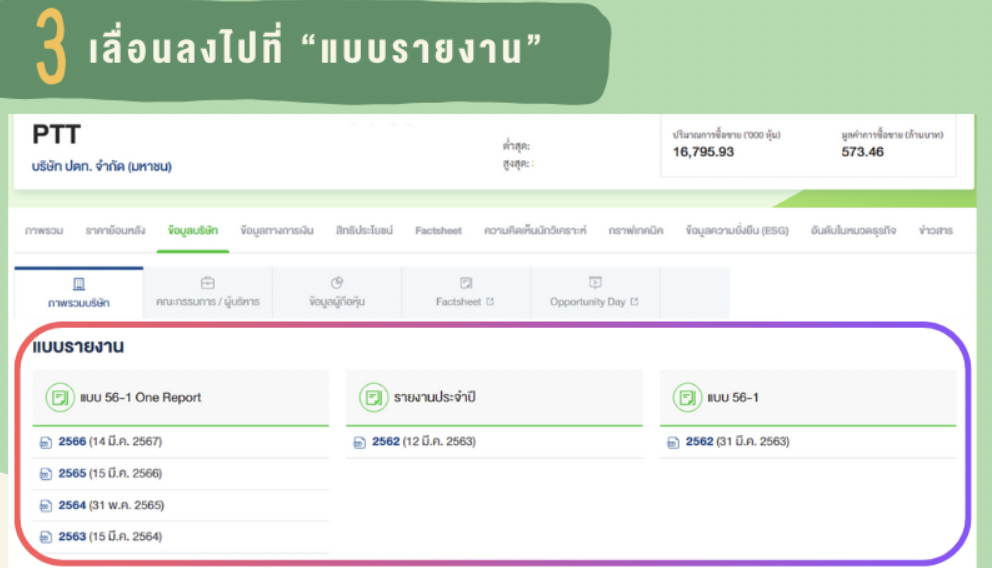The image size is (992, 568).
Task: Click the รายงานประจำปี header icon
Action: 373,398
